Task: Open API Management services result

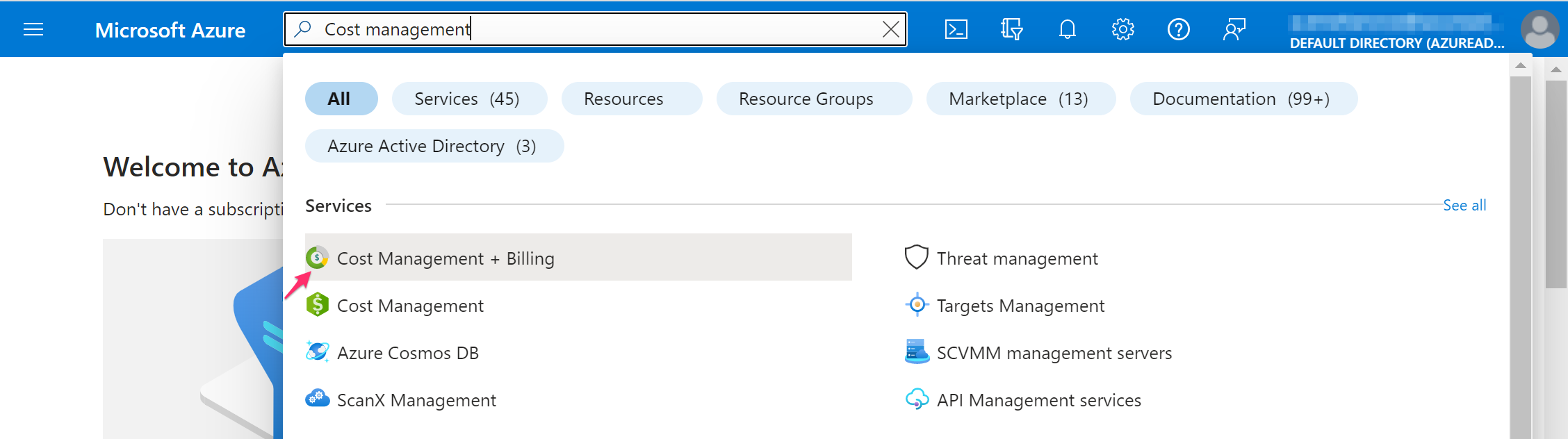Action: click(1038, 400)
